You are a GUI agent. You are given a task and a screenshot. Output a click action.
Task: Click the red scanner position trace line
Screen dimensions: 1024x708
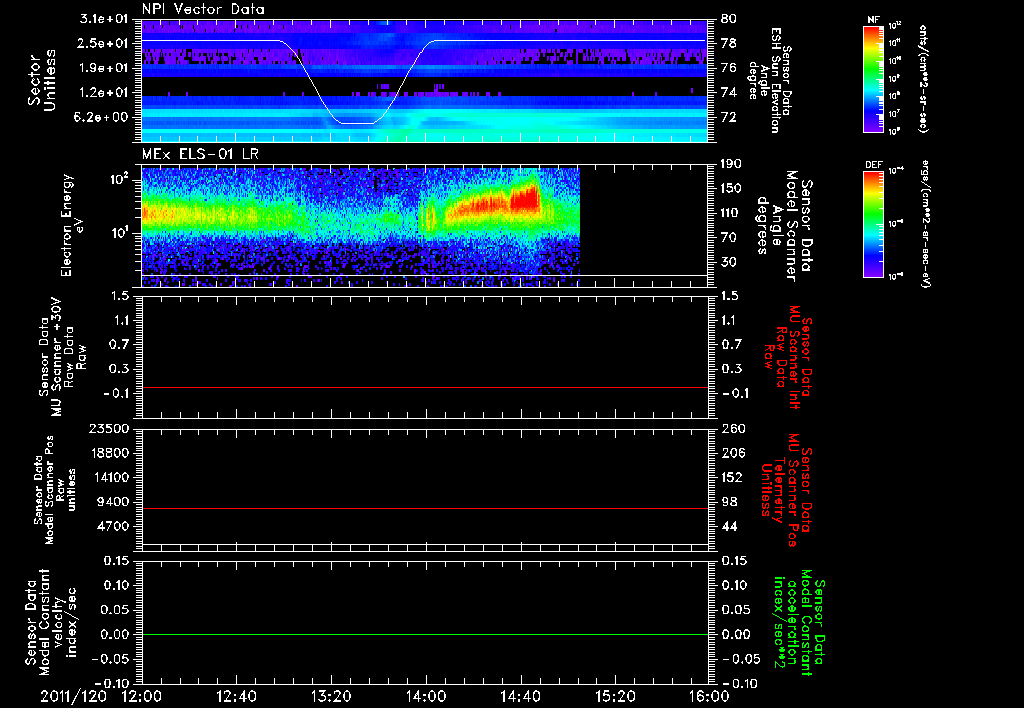(424, 508)
